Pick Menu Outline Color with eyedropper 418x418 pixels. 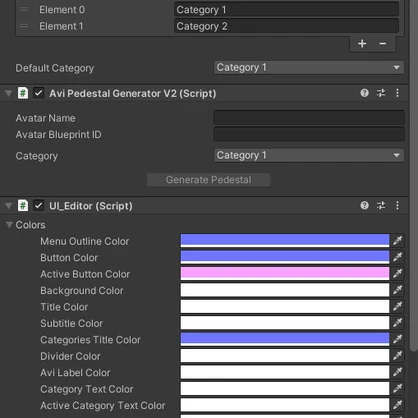[397, 240]
